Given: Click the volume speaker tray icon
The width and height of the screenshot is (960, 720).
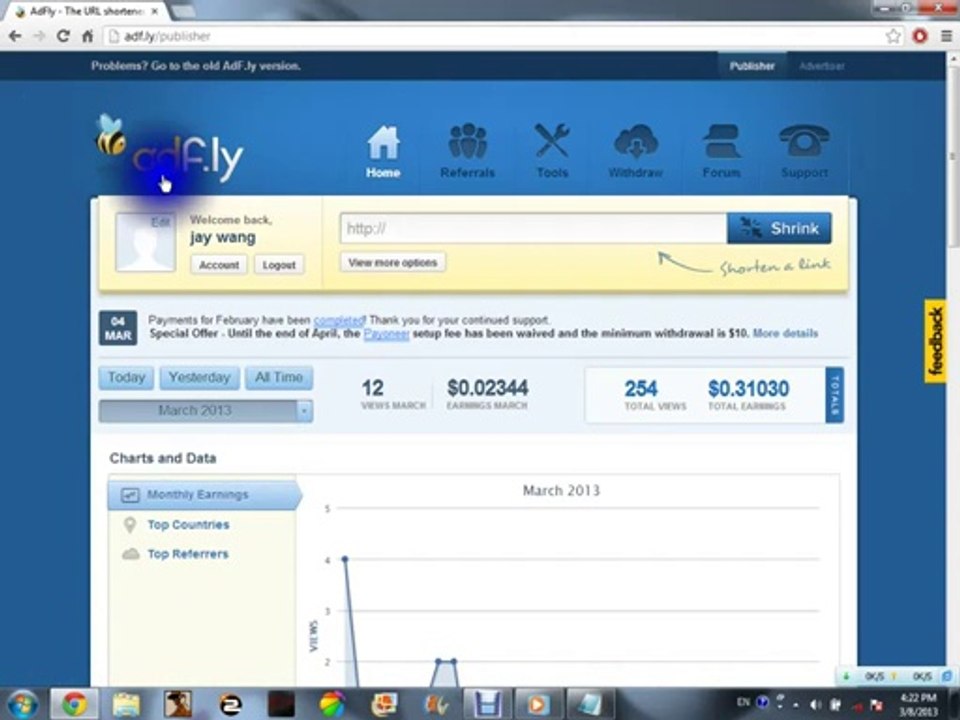Looking at the screenshot, I should tap(815, 705).
